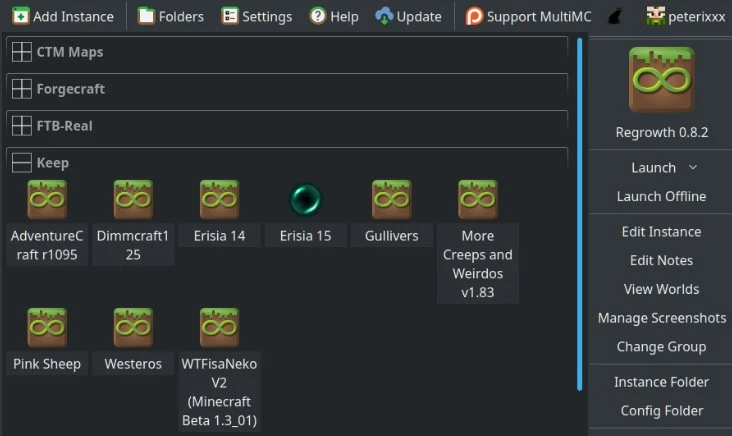Open the Launch dropdown arrow
Screen dimensions: 732x436
693,167
